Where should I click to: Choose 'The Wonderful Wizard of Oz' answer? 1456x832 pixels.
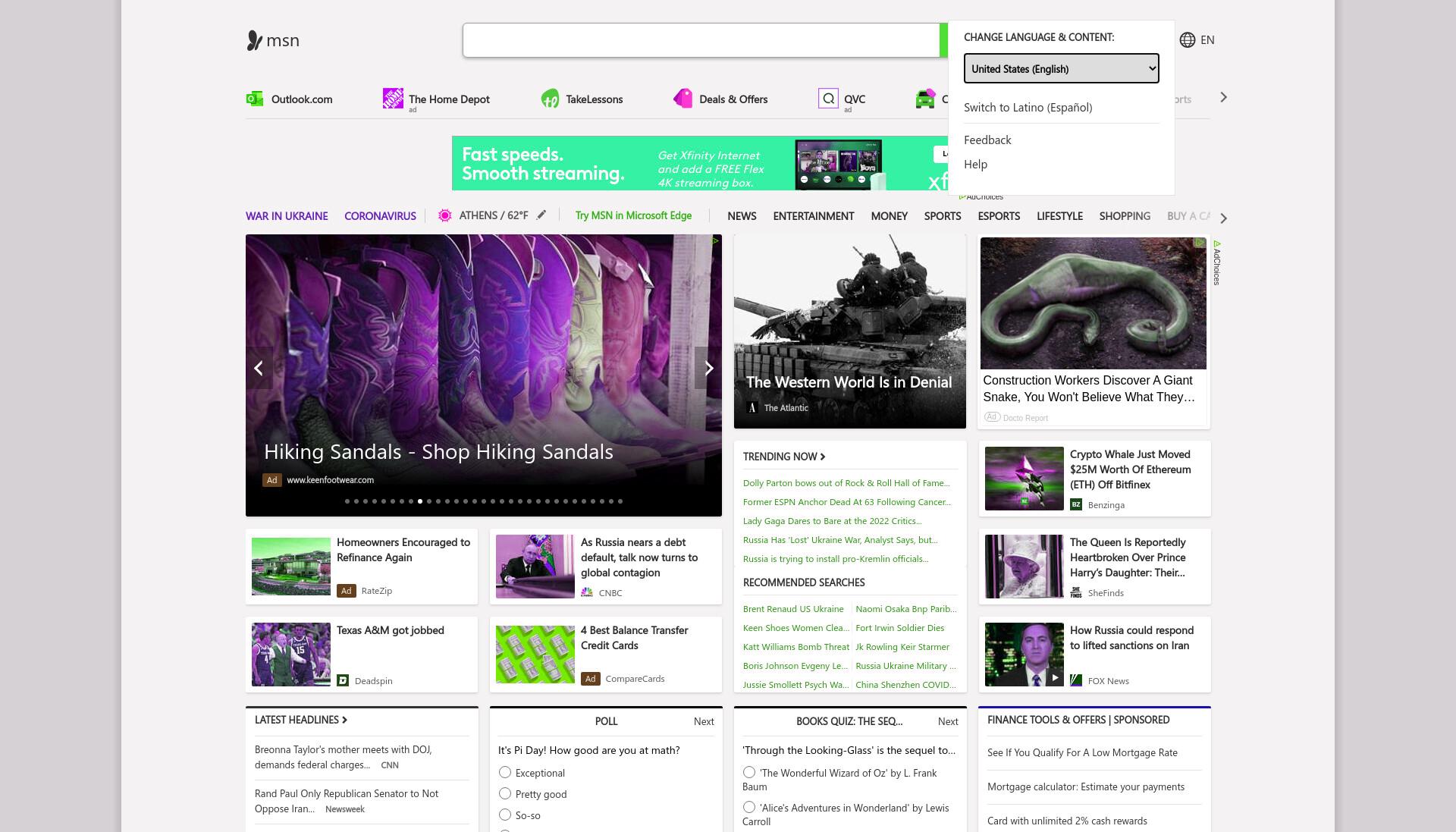coord(749,772)
